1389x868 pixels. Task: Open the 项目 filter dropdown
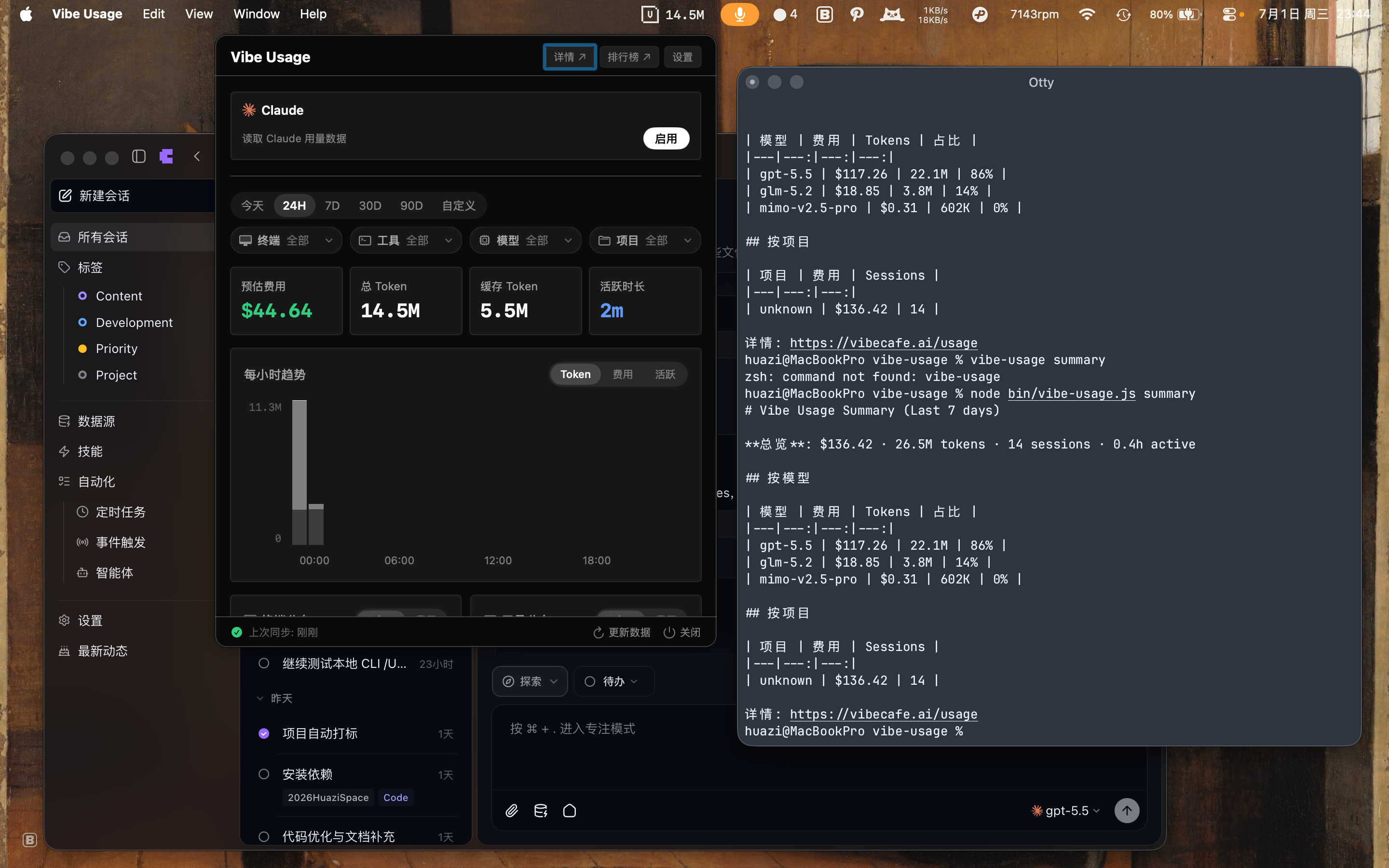pyautogui.click(x=644, y=240)
